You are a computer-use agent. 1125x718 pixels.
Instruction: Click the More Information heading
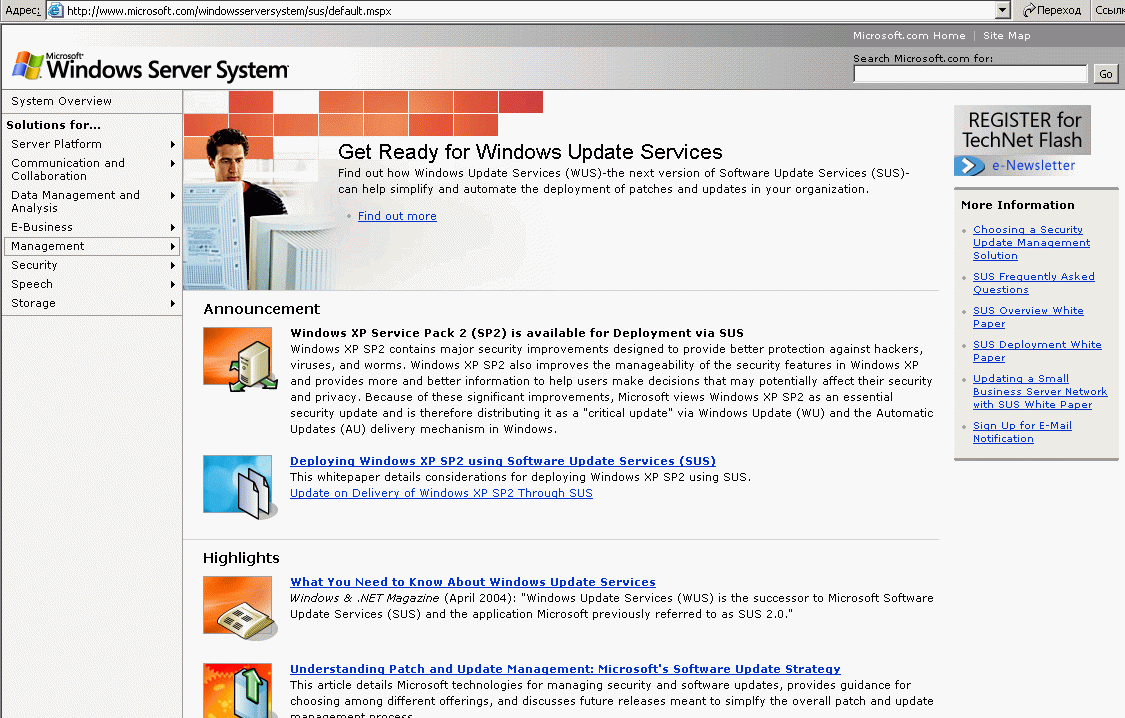tap(1017, 205)
